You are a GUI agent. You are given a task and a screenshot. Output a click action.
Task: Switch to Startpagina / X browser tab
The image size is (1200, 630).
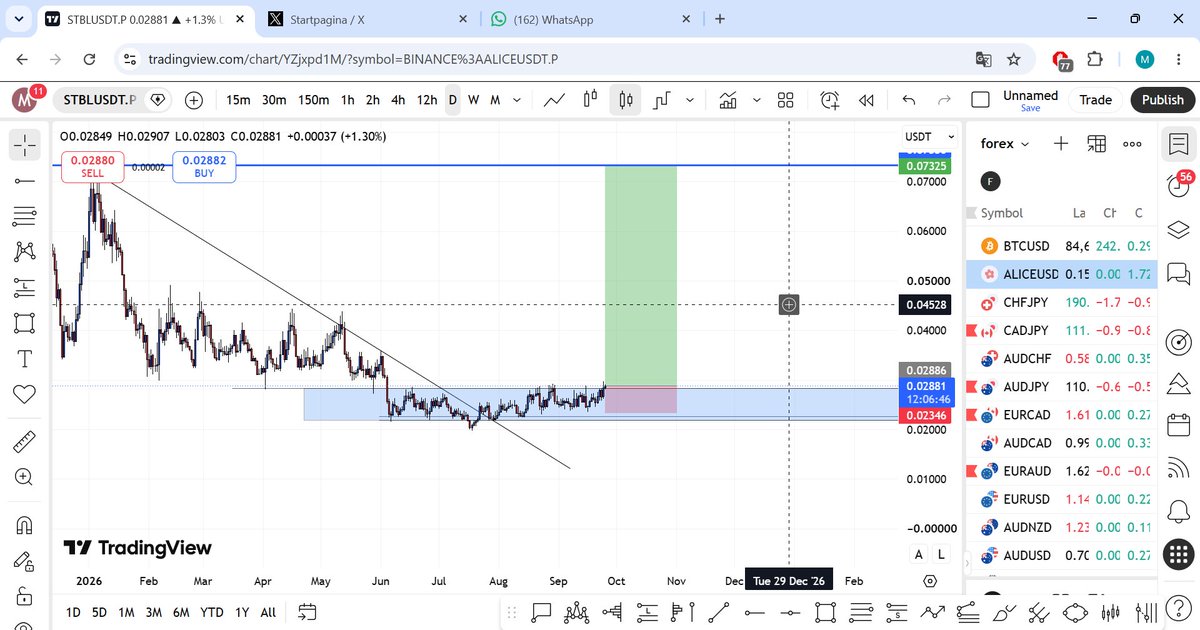pyautogui.click(x=369, y=19)
